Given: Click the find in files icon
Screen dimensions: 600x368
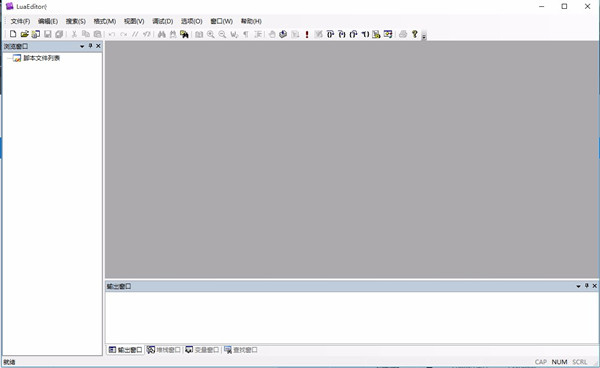Looking at the screenshot, I should (x=184, y=34).
